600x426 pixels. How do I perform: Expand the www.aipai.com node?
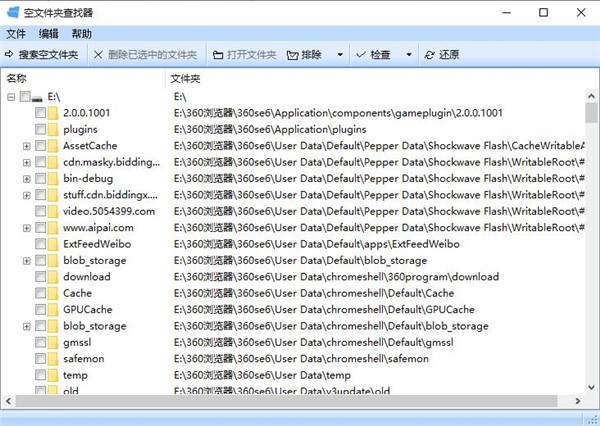(26, 228)
